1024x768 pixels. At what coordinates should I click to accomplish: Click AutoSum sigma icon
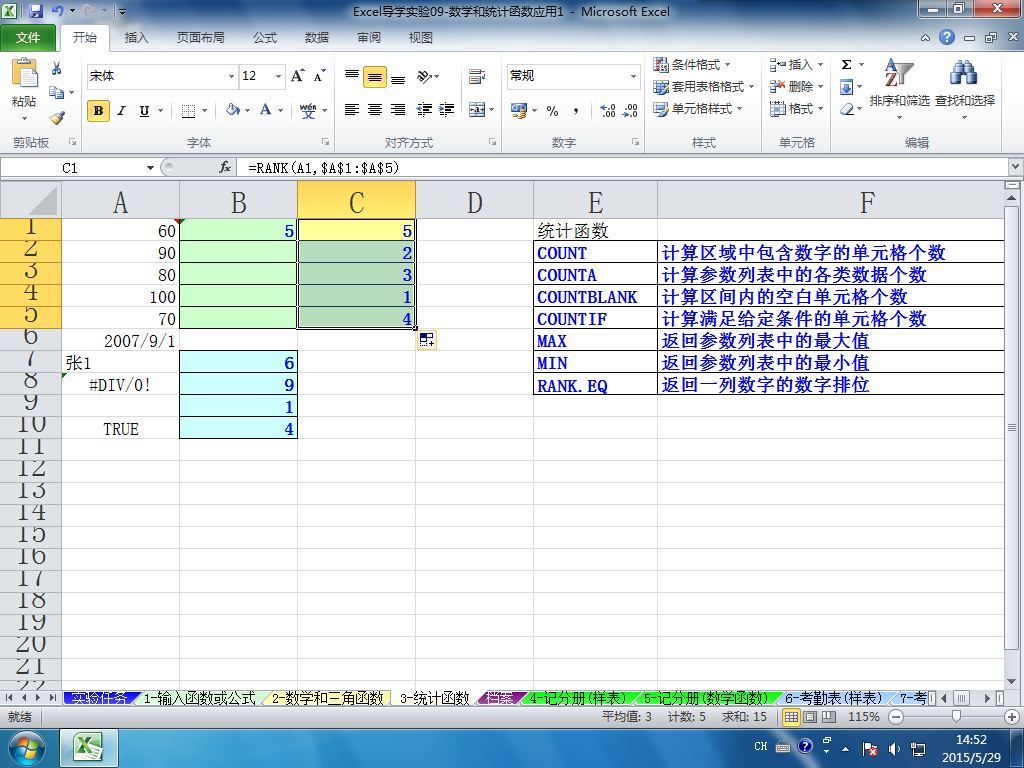[x=846, y=65]
